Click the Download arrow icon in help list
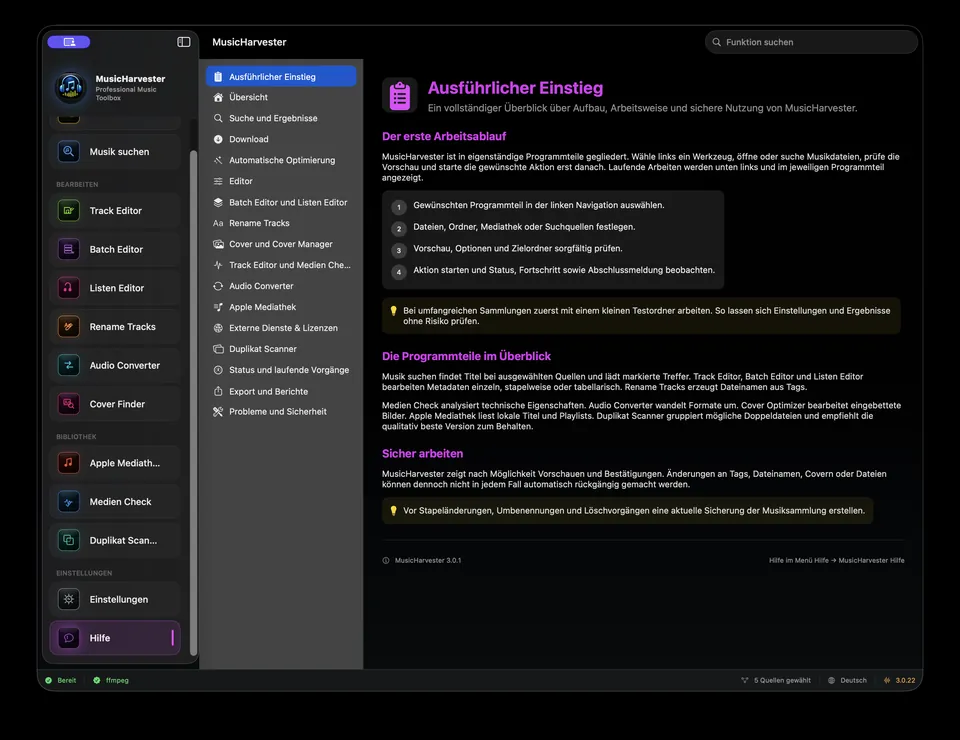 click(x=218, y=139)
